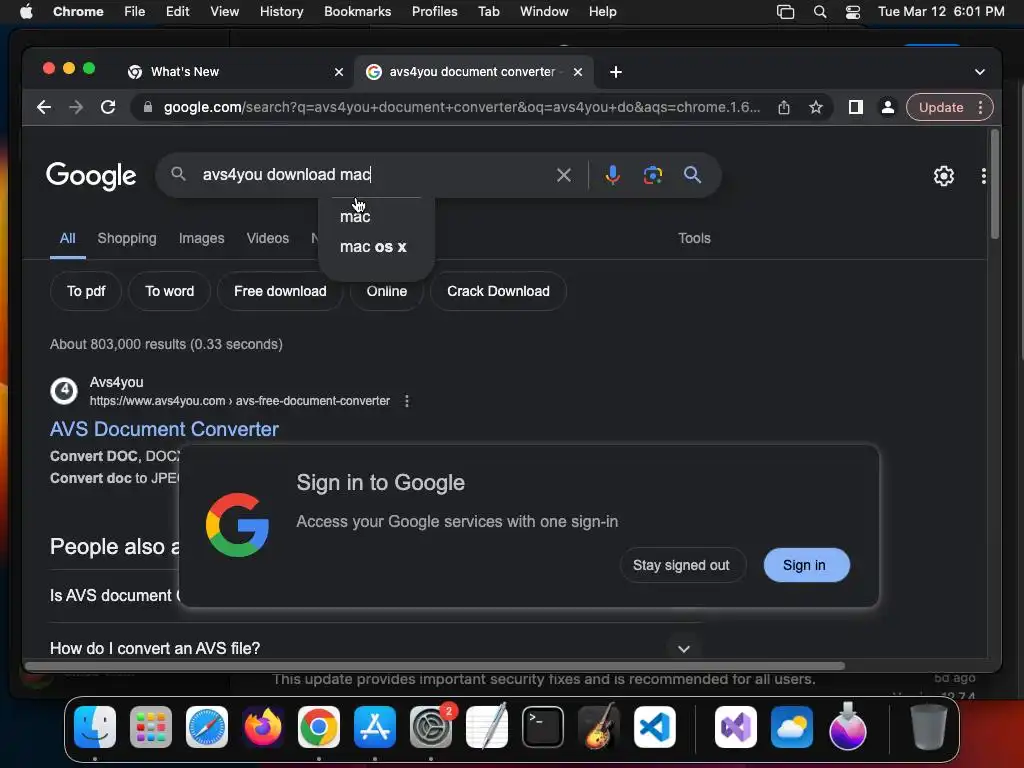This screenshot has width=1024, height=768.
Task: Clear the search box with the X
Action: click(x=564, y=175)
